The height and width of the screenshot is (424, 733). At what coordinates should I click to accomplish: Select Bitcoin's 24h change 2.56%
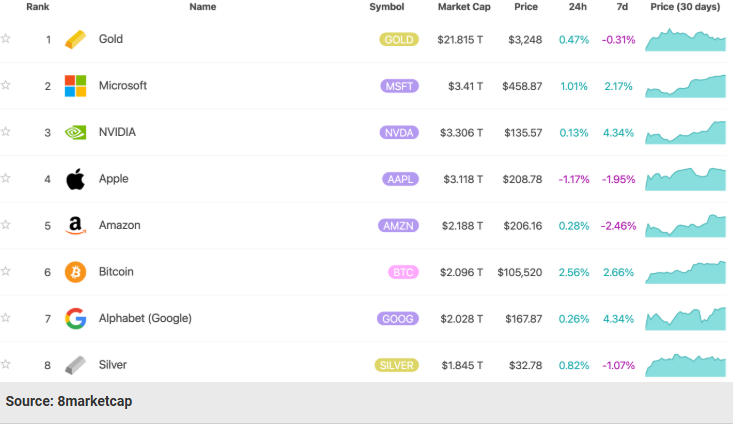[x=574, y=273]
